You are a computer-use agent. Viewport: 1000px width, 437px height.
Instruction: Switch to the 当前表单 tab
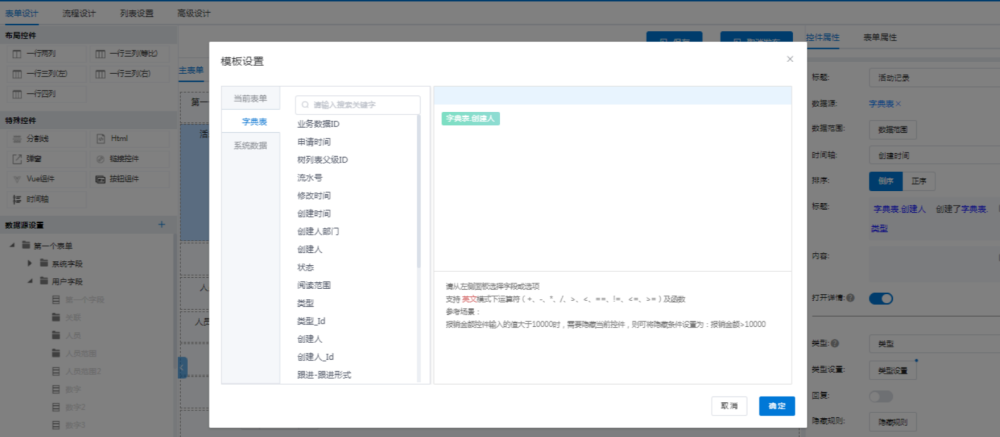click(250, 98)
